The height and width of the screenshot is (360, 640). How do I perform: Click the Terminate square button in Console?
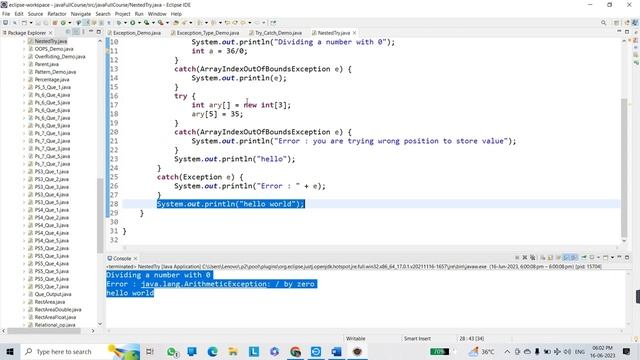517,258
